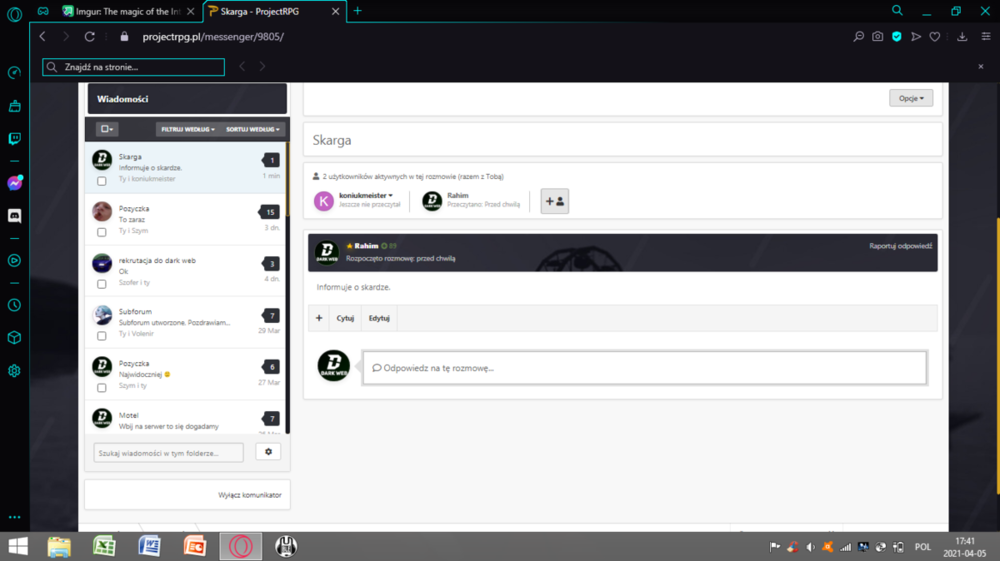Select the Subforum conversation checkbox
This screenshot has height=561, width=1000.
(101, 336)
